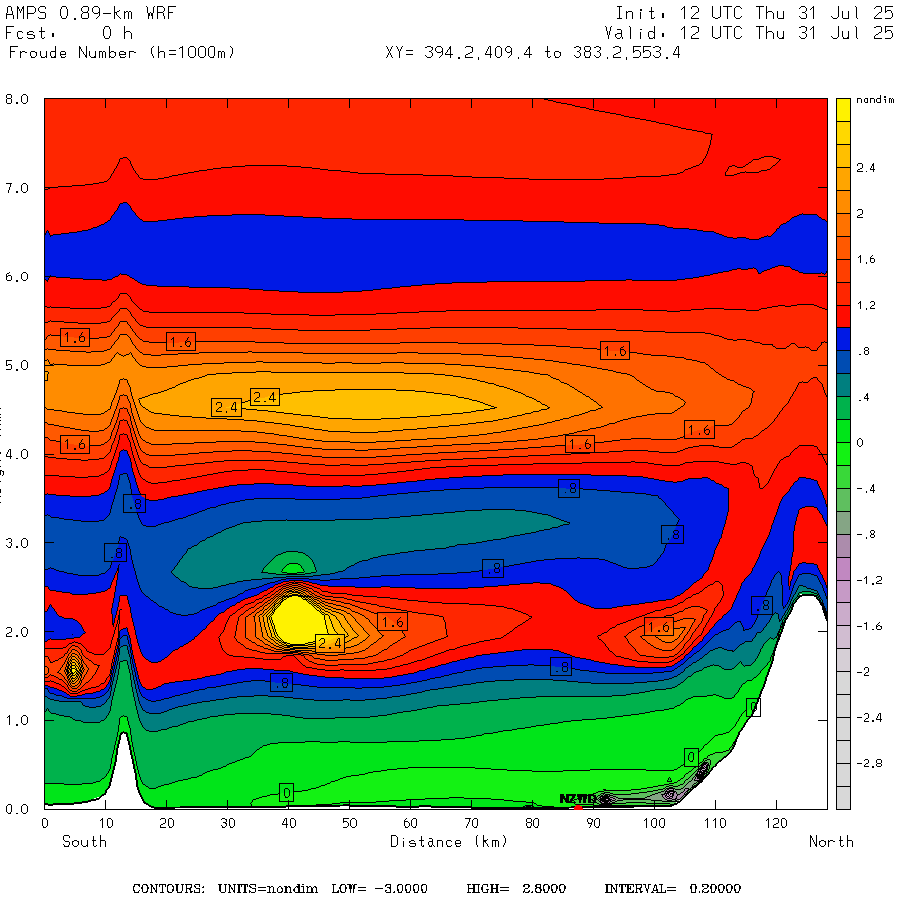Click the distance axis label '30'
The image size is (900, 900).
coord(228,824)
